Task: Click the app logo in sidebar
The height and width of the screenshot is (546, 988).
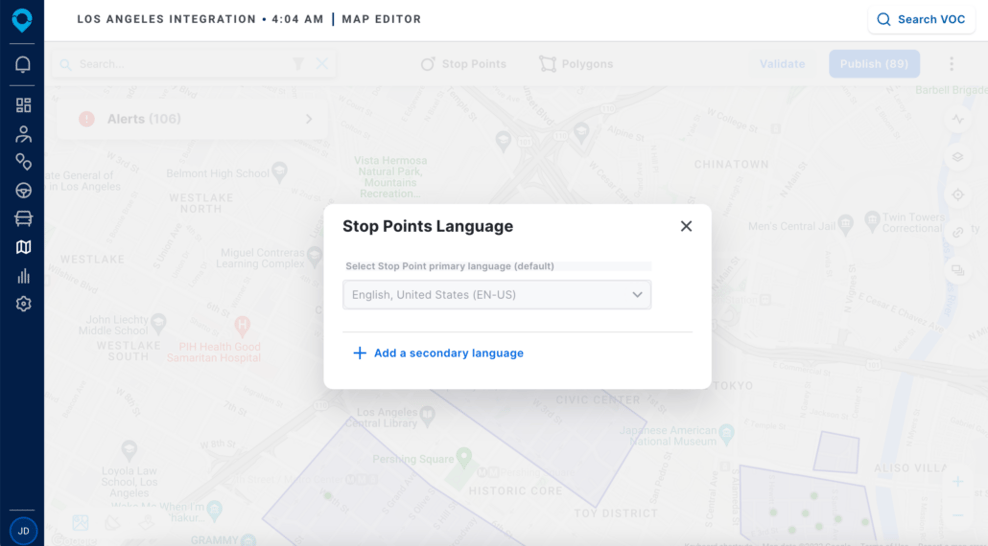Action: [x=22, y=20]
